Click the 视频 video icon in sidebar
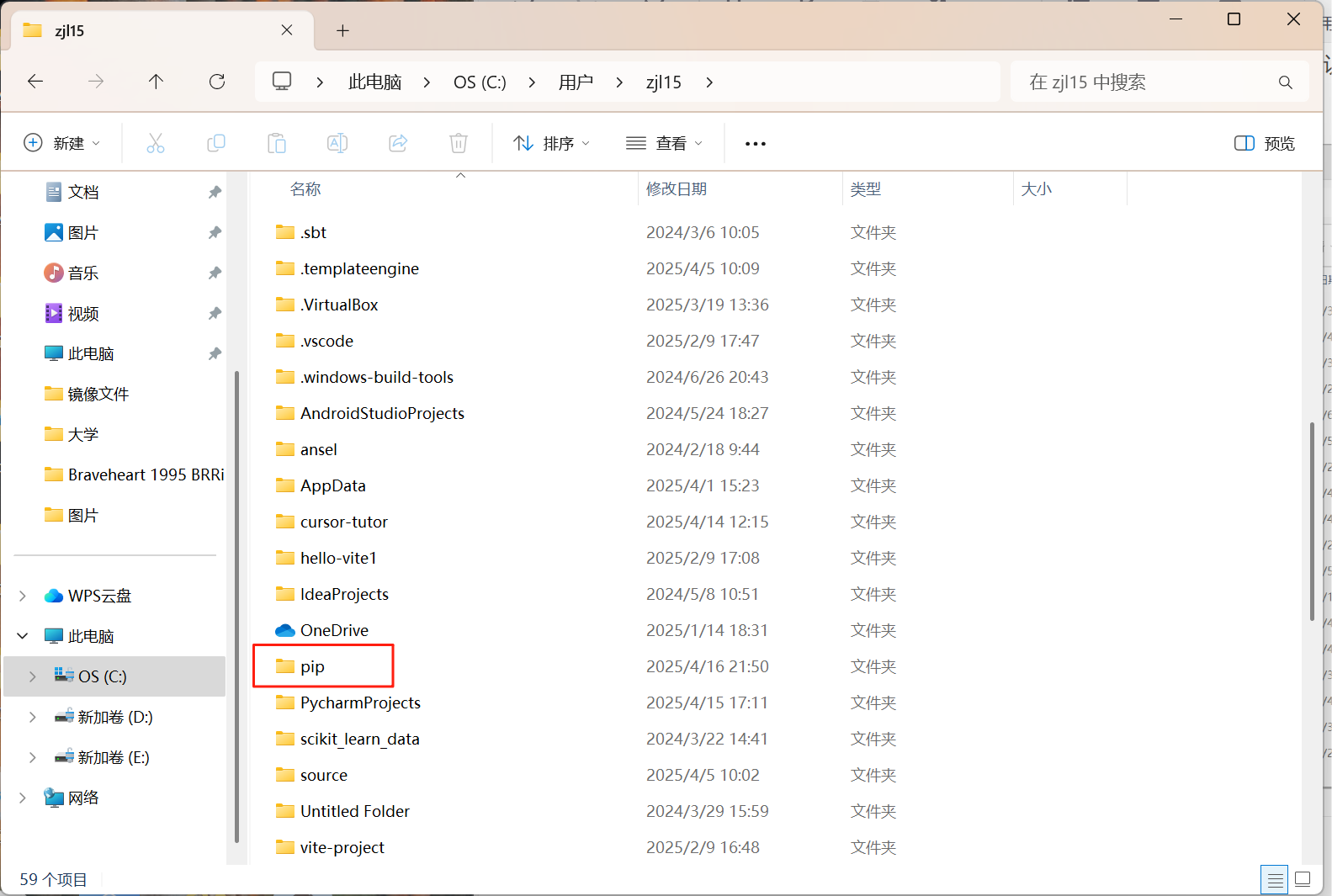The image size is (1332, 896). click(x=54, y=313)
